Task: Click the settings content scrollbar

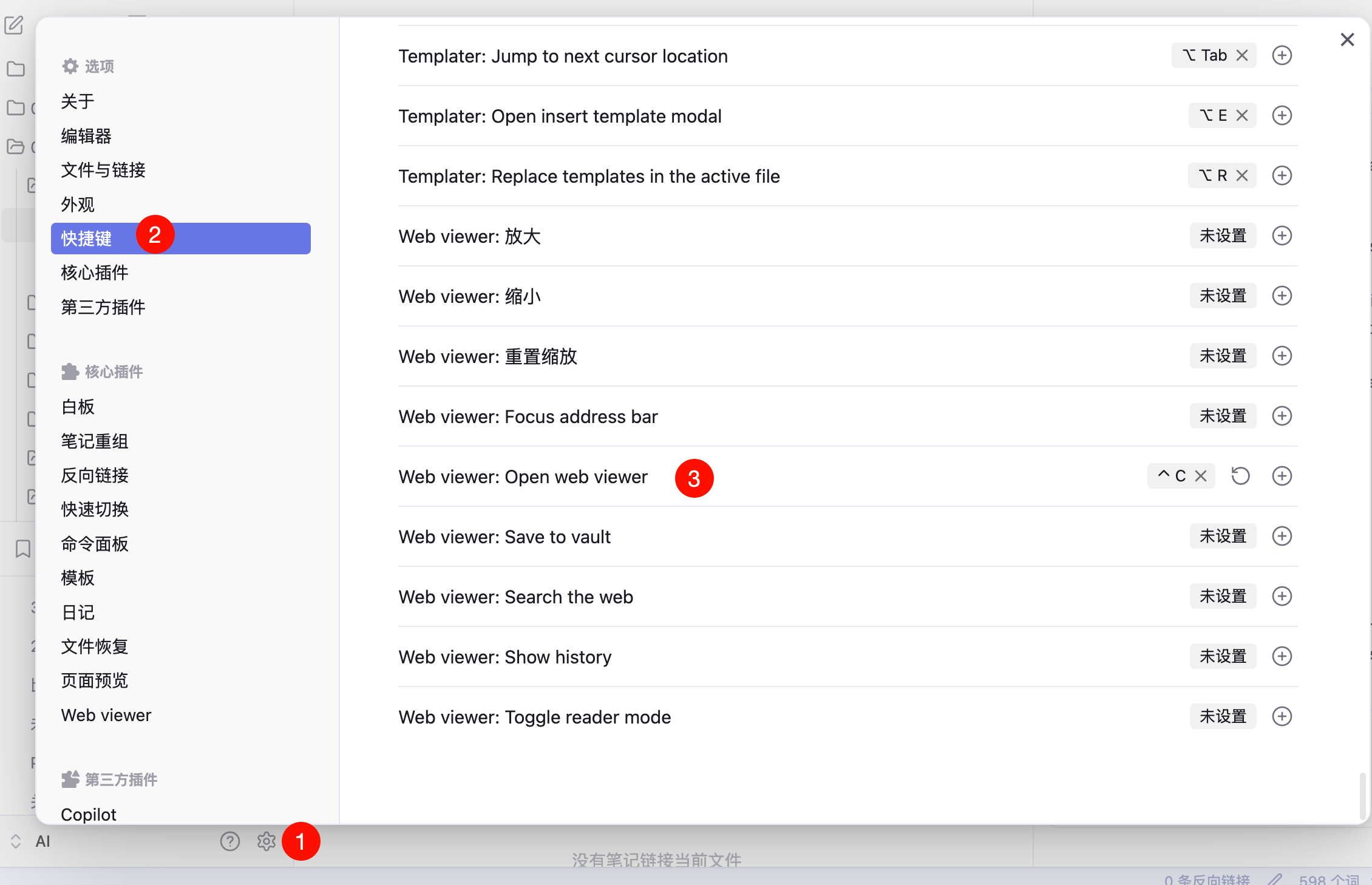Action: [x=1362, y=795]
